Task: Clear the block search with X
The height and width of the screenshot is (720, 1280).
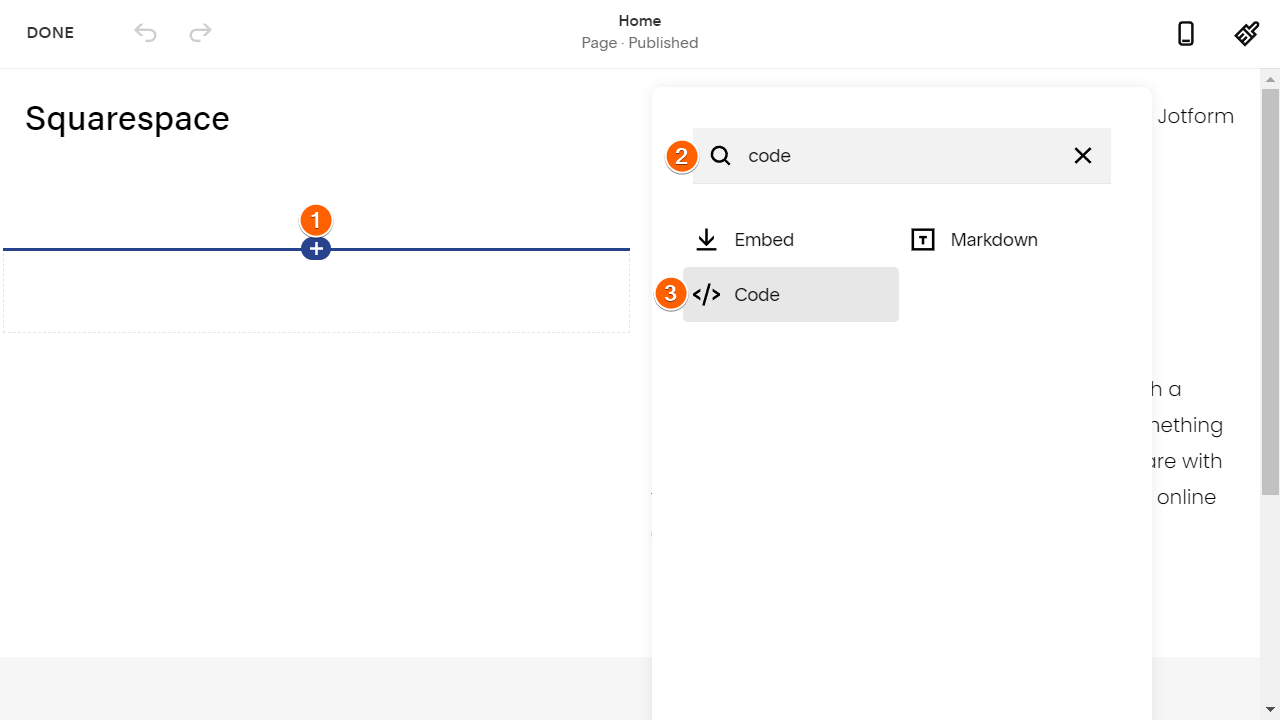Action: click(1083, 156)
